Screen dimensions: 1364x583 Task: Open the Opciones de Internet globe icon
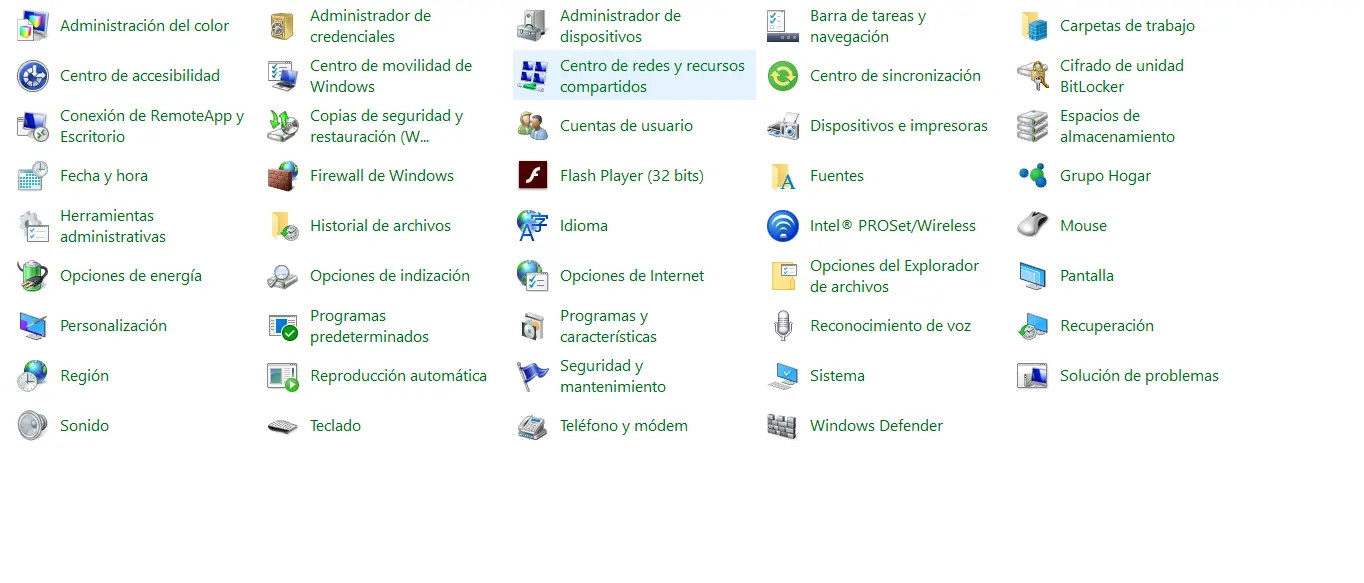pos(533,276)
